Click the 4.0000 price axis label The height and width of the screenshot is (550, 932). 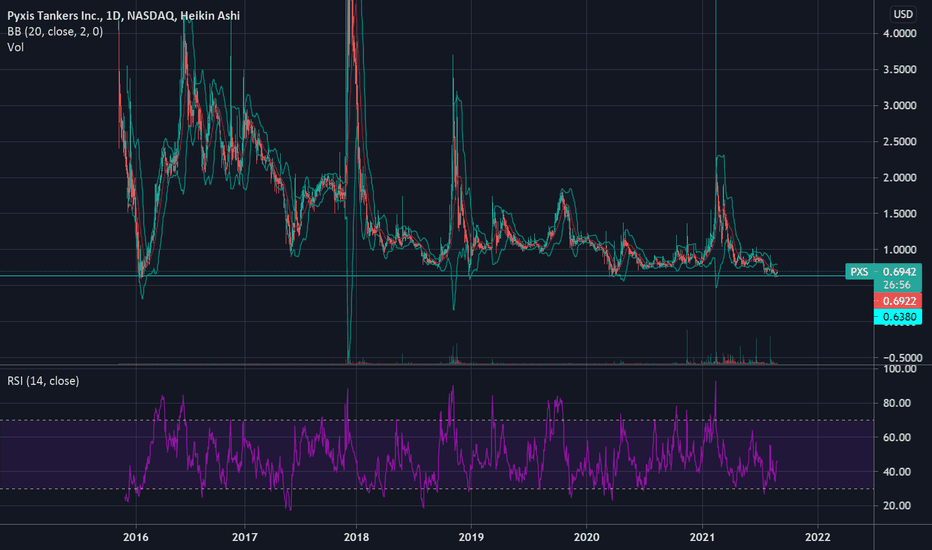pyautogui.click(x=899, y=34)
